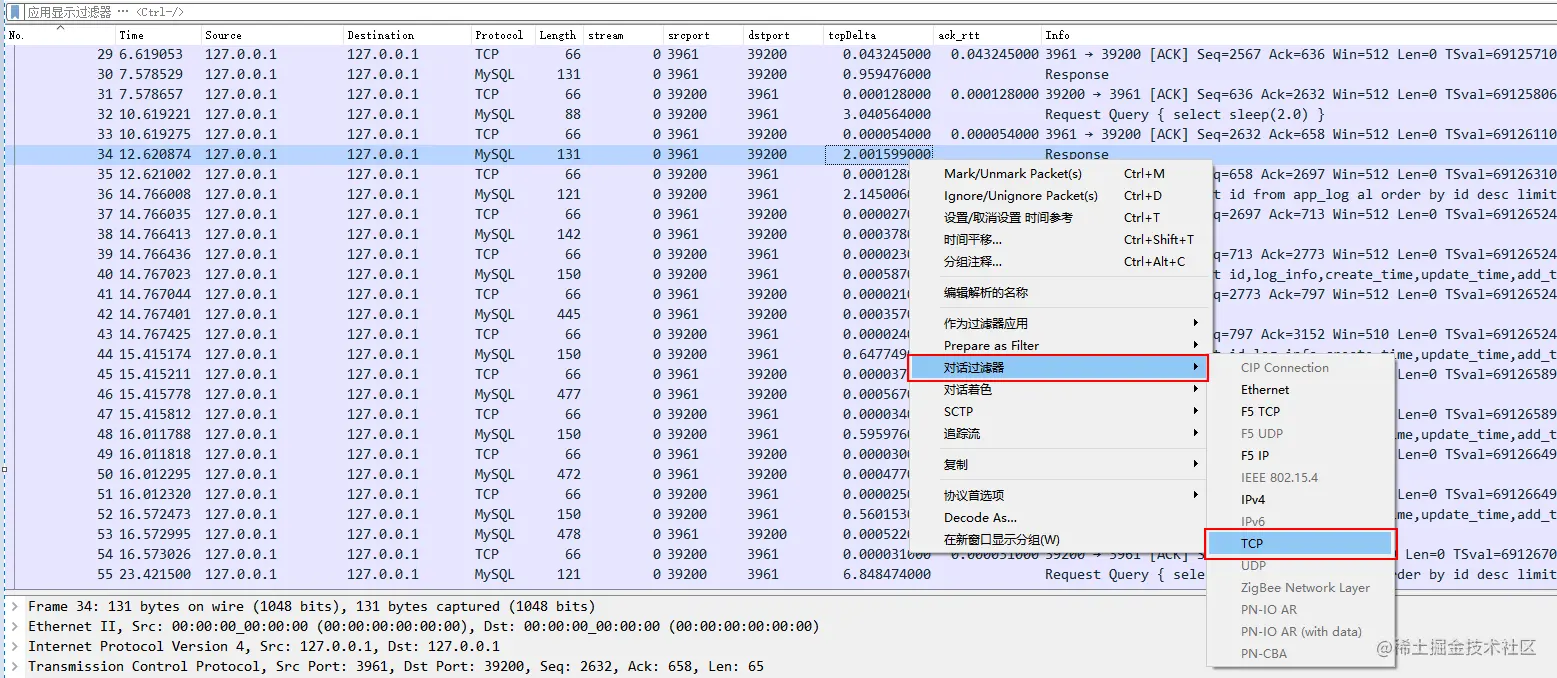
Task: Click tcpDelta value 6.848474000 of packet 55
Action: tap(887, 574)
